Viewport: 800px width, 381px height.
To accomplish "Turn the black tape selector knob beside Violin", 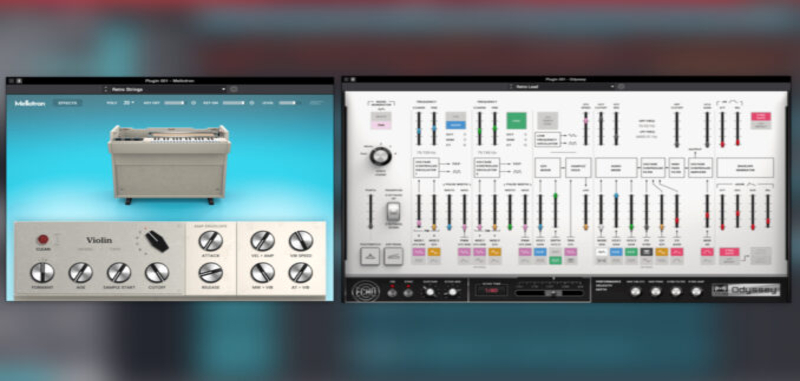I will (x=157, y=241).
